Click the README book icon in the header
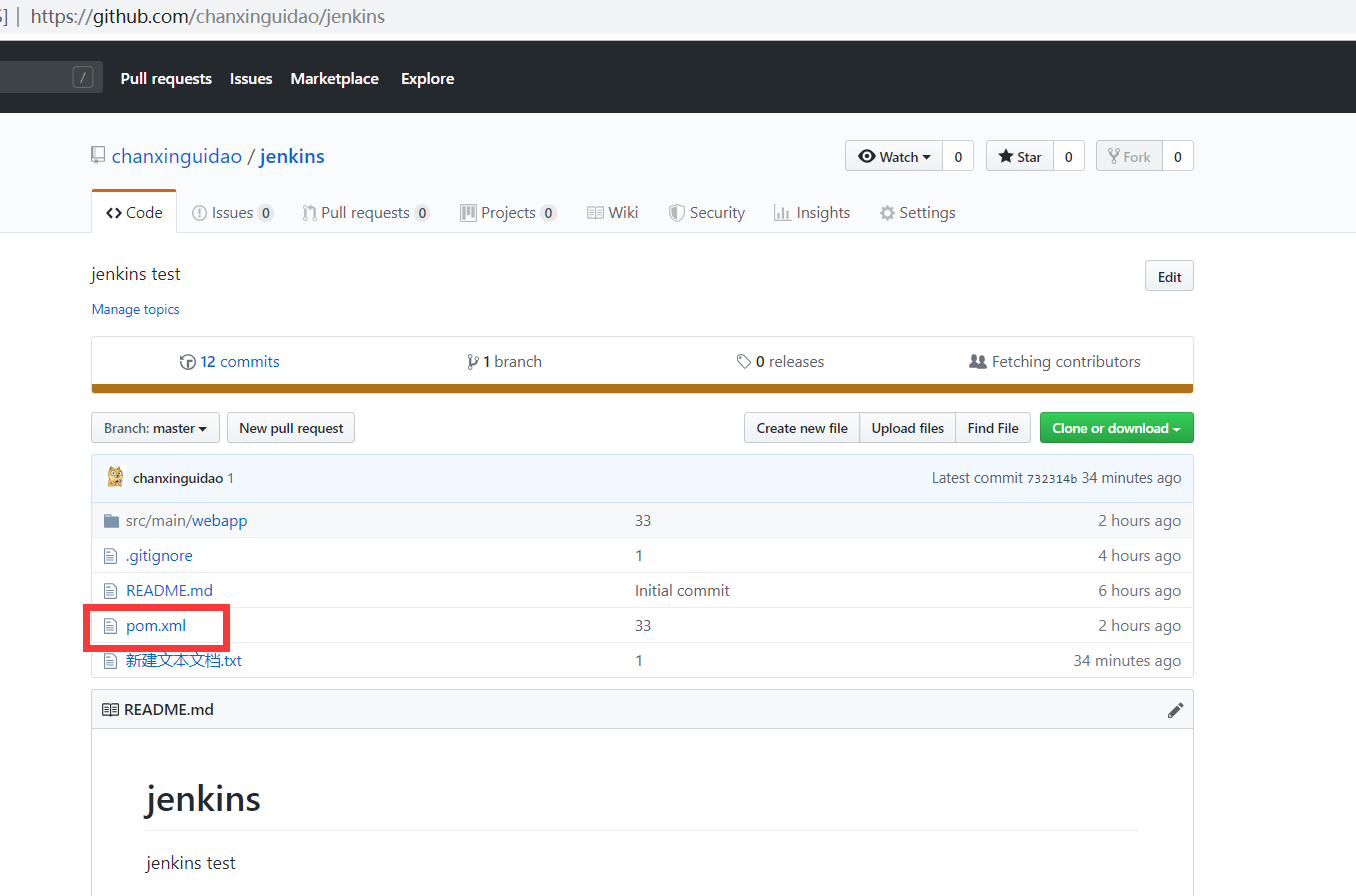The image size is (1356, 896). tap(111, 710)
